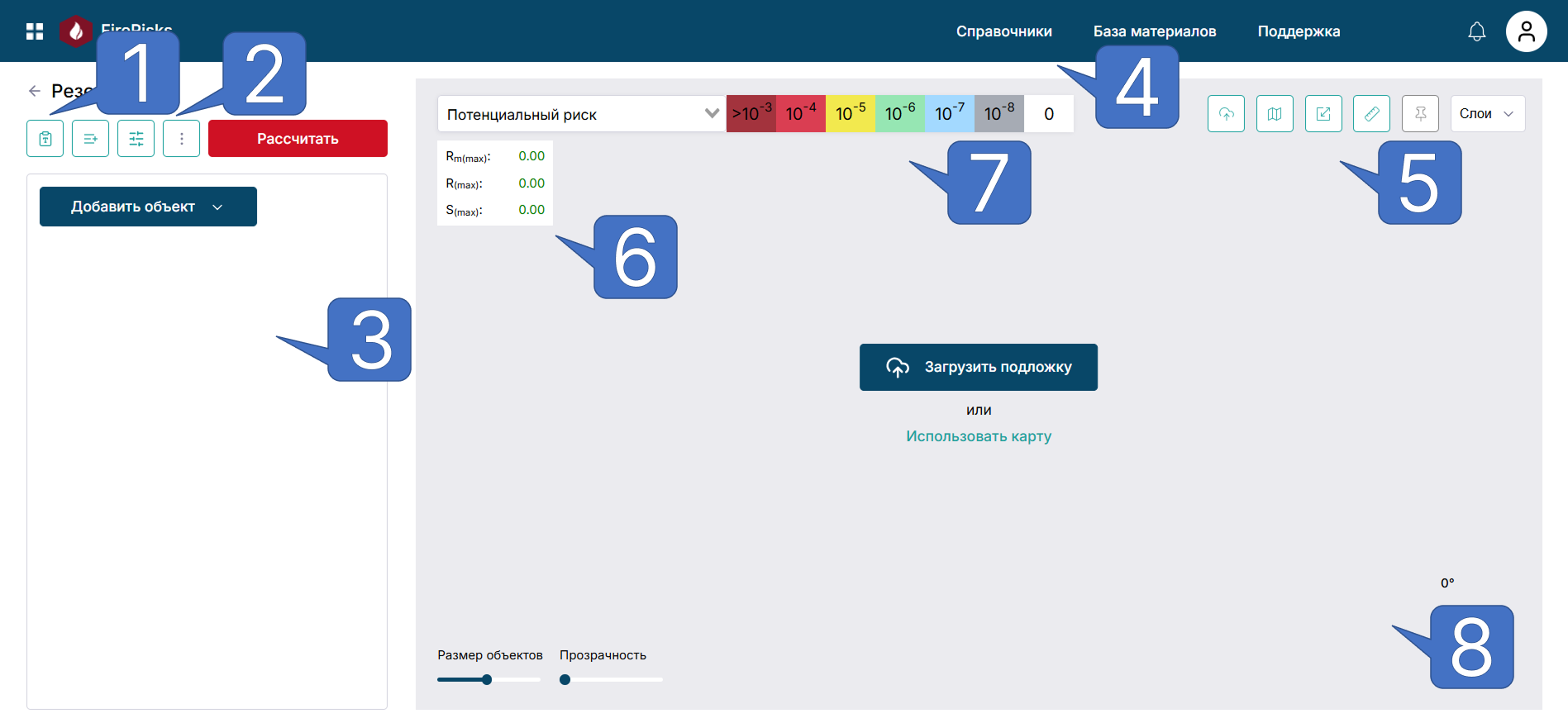Click the cloud upload toolbar icon
This screenshot has width=1568, height=723.
(x=1226, y=114)
